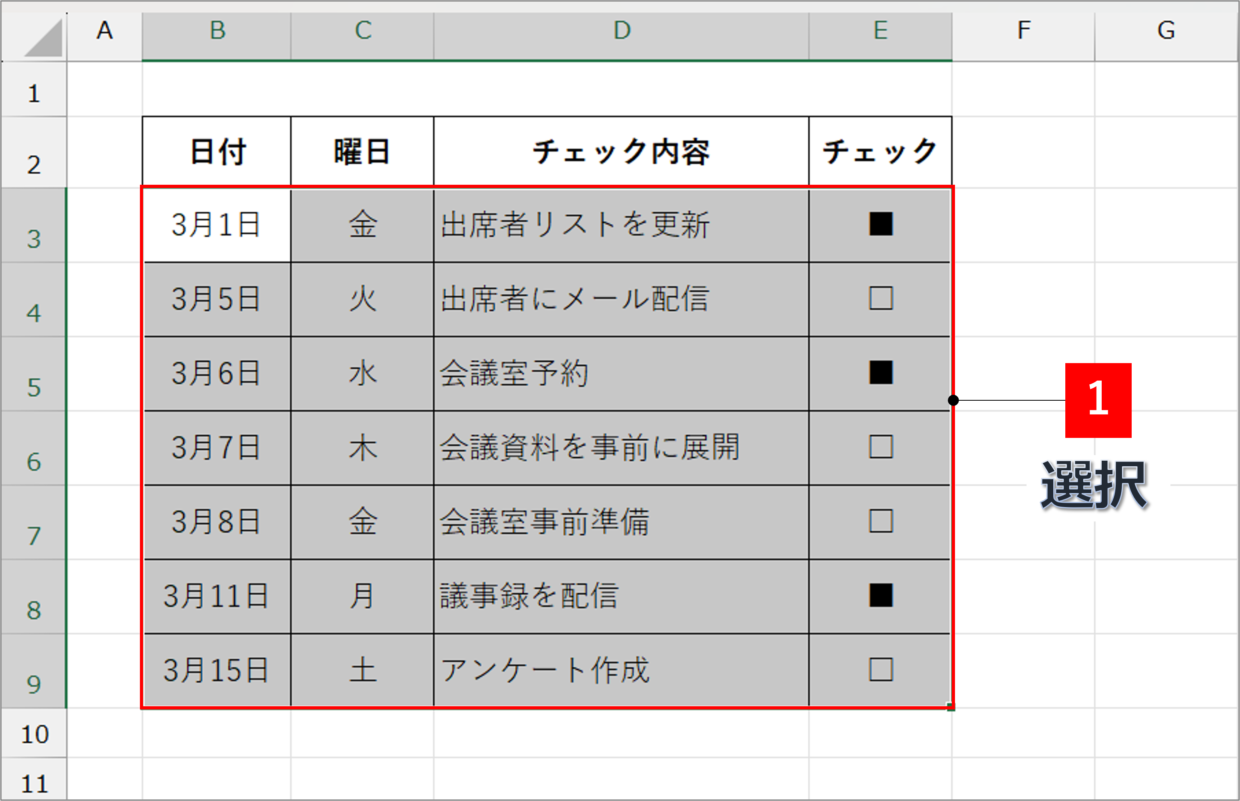The width and height of the screenshot is (1240, 801).
Task: Check the empty box for アンケート作成
Action: pos(881,670)
